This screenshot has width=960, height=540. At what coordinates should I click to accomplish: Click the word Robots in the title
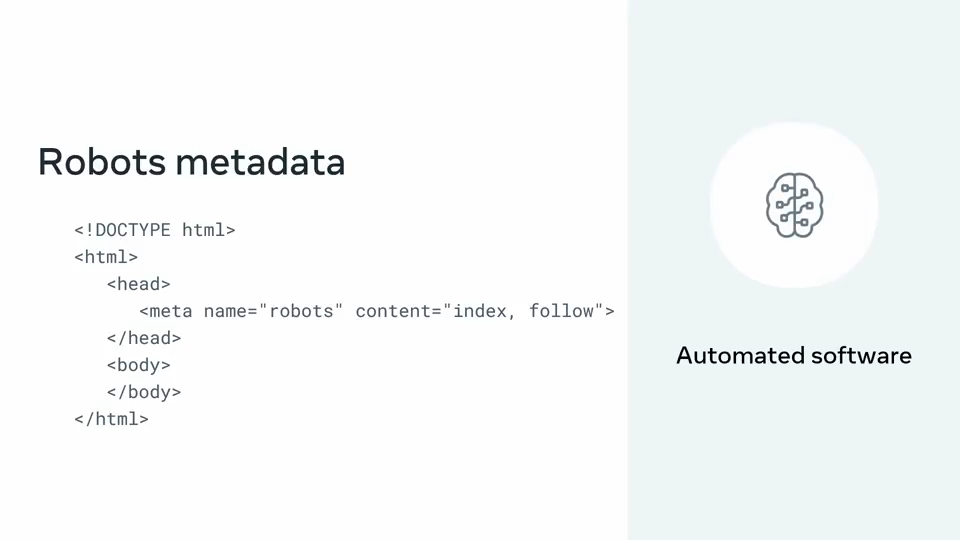click(102, 162)
